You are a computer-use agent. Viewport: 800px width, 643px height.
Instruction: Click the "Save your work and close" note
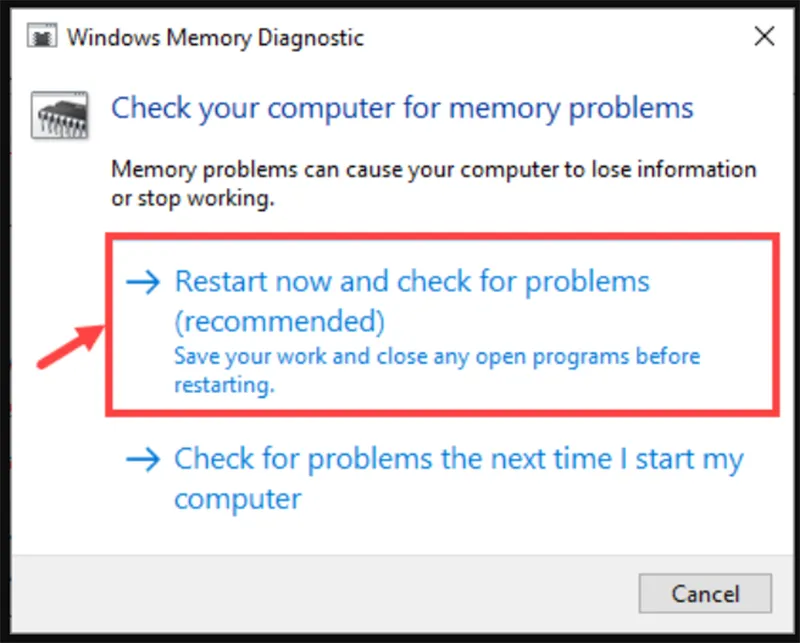pos(437,357)
